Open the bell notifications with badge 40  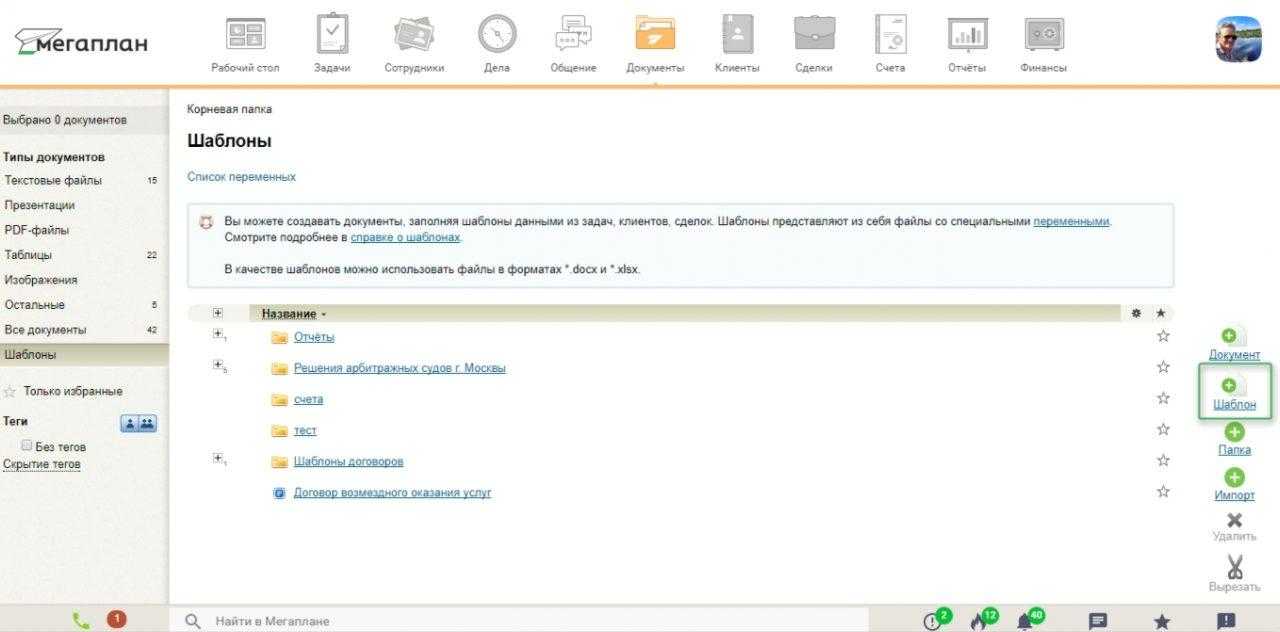1029,620
